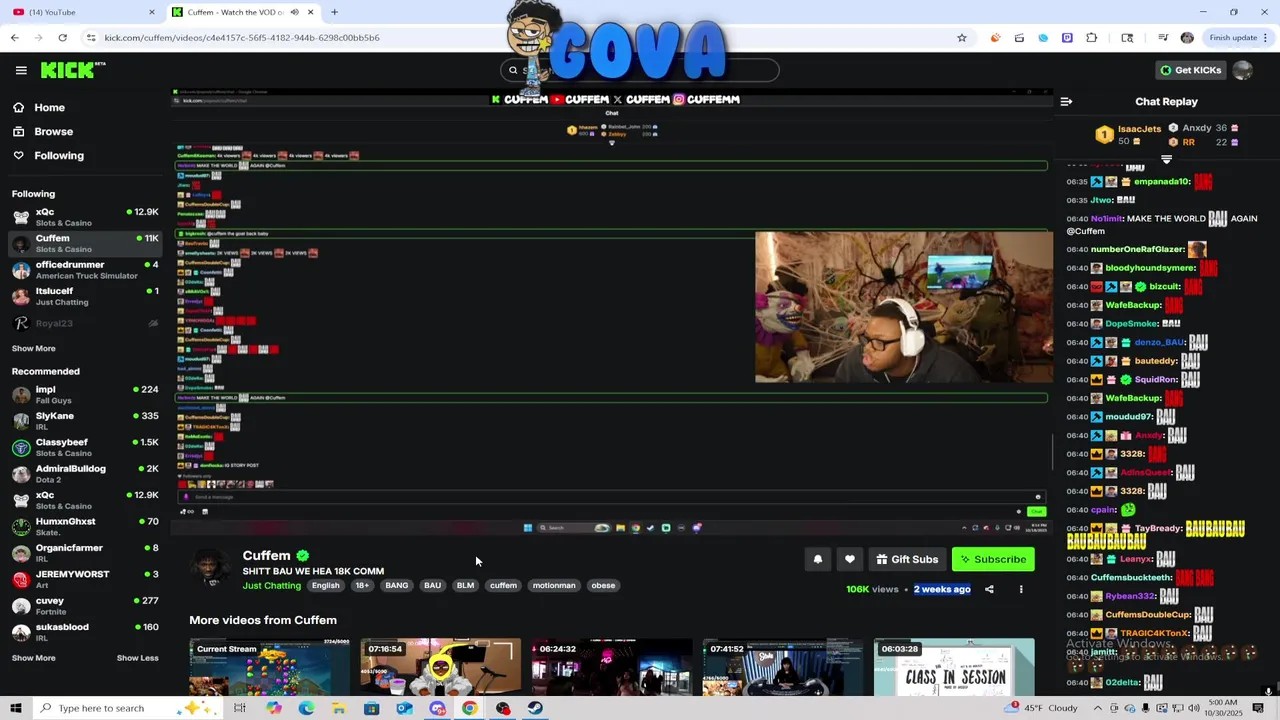Image resolution: width=1280 pixels, height=720 pixels.
Task: Select Cuffem in Following list
Action: [85, 243]
